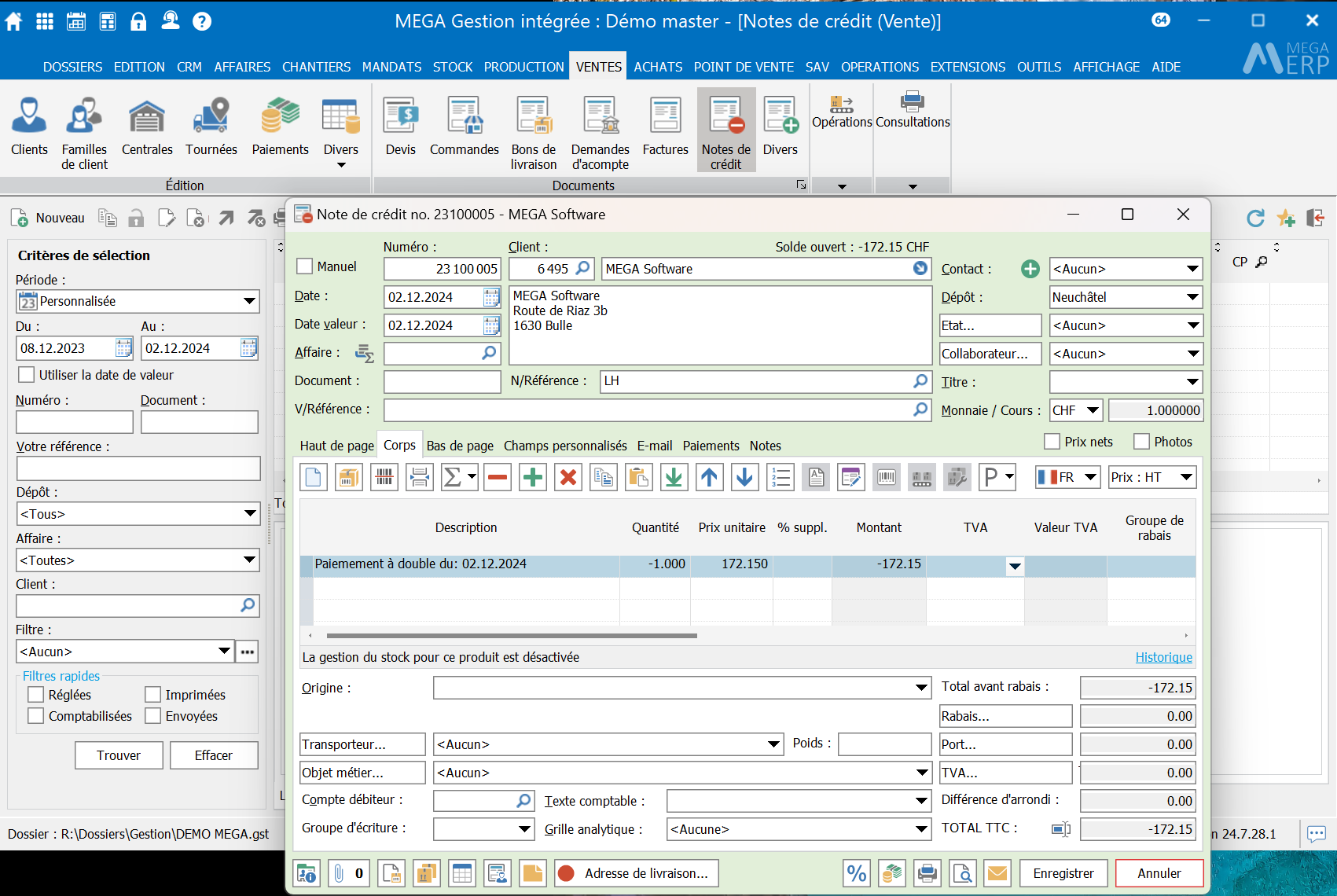Image resolution: width=1337 pixels, height=896 pixels.
Task: Open Bons de livraison in the ribbon
Action: 534,133
